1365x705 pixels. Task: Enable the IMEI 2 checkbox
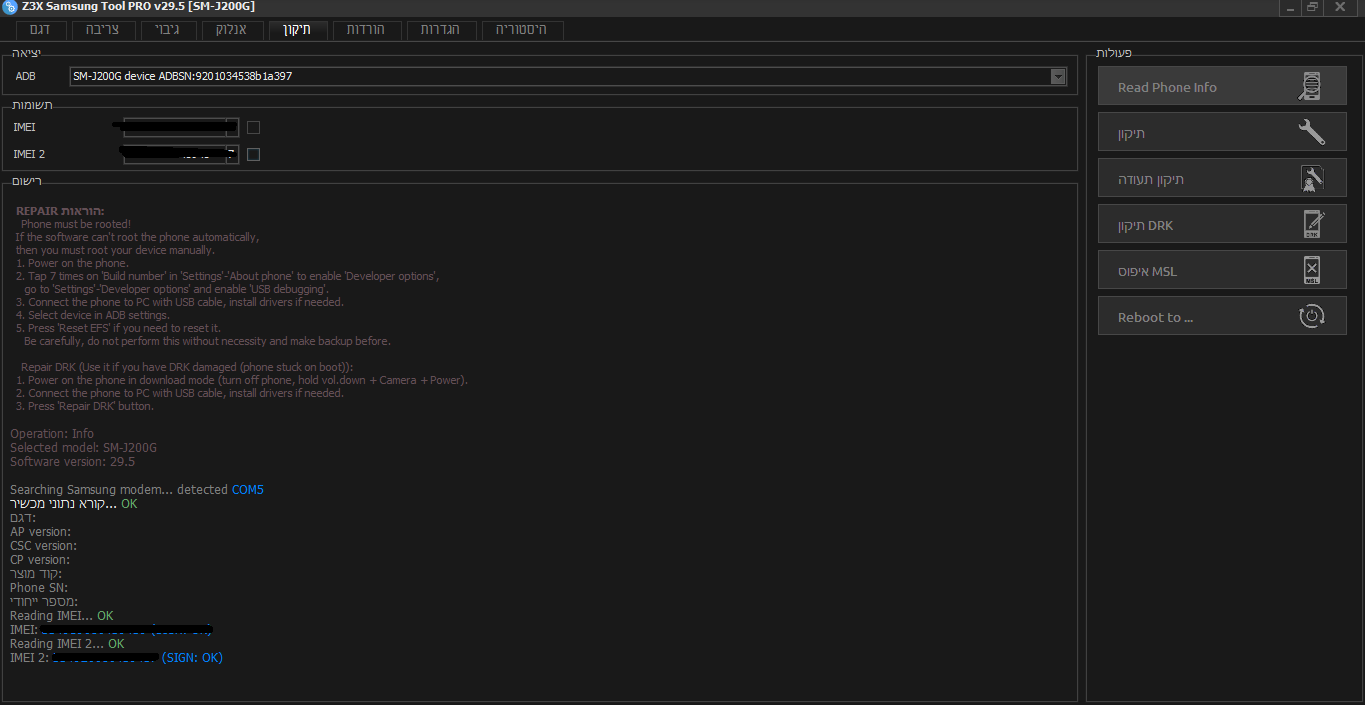coord(253,154)
